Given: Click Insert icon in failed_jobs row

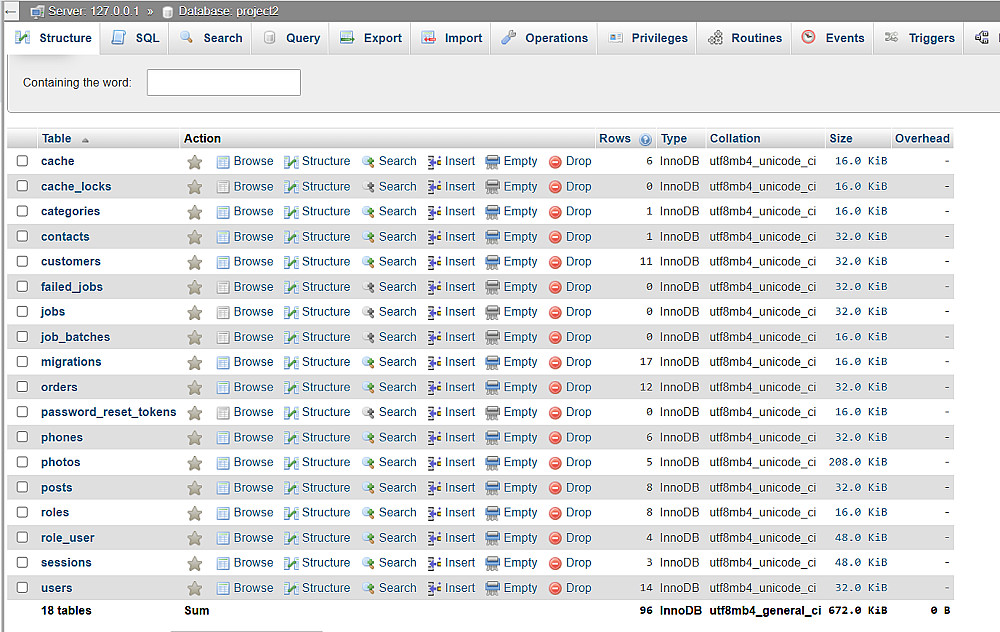Looking at the screenshot, I should coord(434,288).
